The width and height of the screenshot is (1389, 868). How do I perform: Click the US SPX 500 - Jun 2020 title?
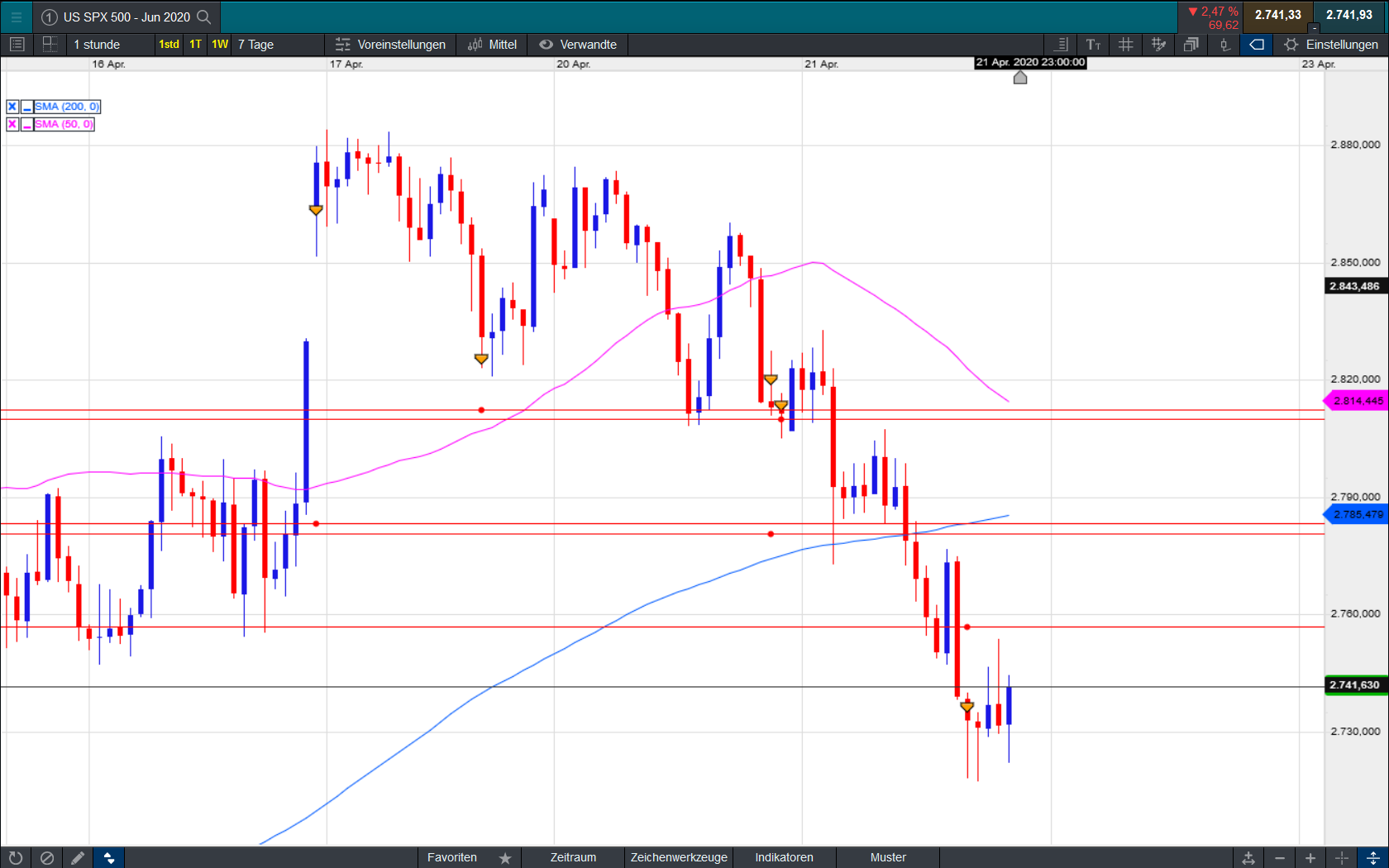click(x=126, y=17)
